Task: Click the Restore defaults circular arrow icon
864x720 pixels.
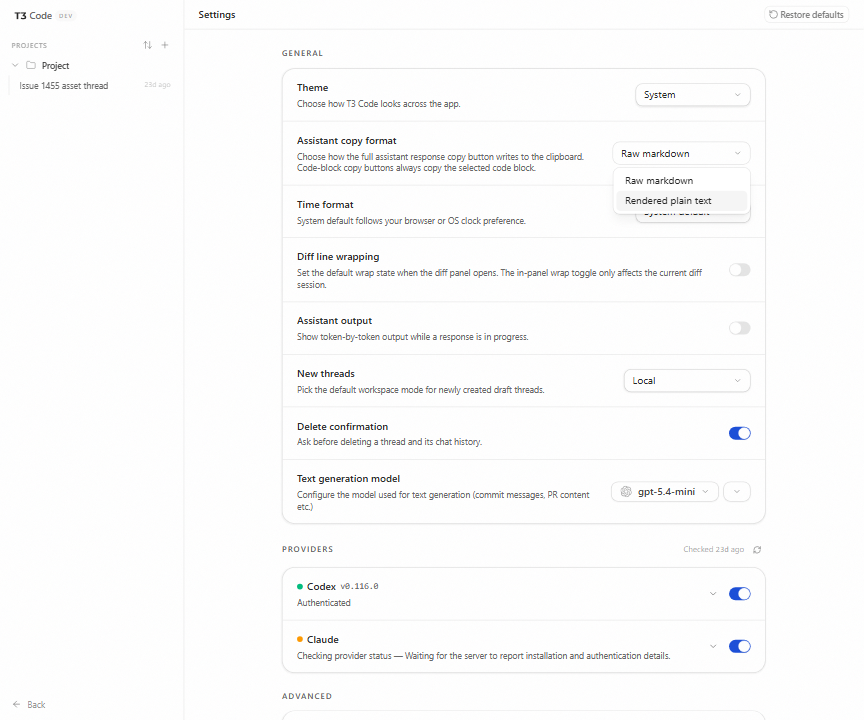Action: click(x=774, y=14)
